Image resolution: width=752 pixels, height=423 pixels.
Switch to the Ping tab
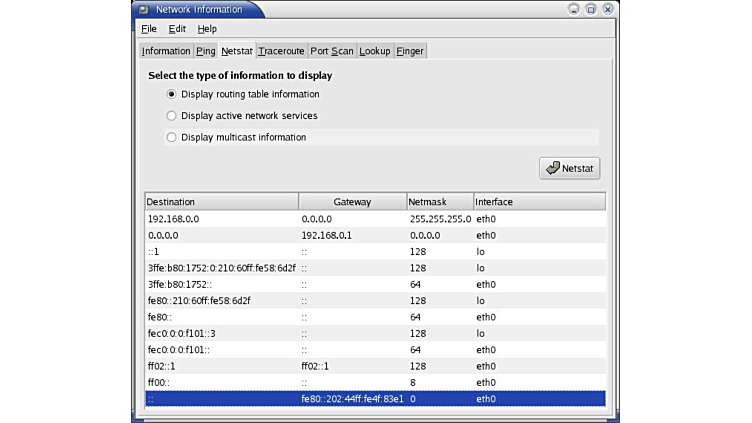(x=206, y=51)
